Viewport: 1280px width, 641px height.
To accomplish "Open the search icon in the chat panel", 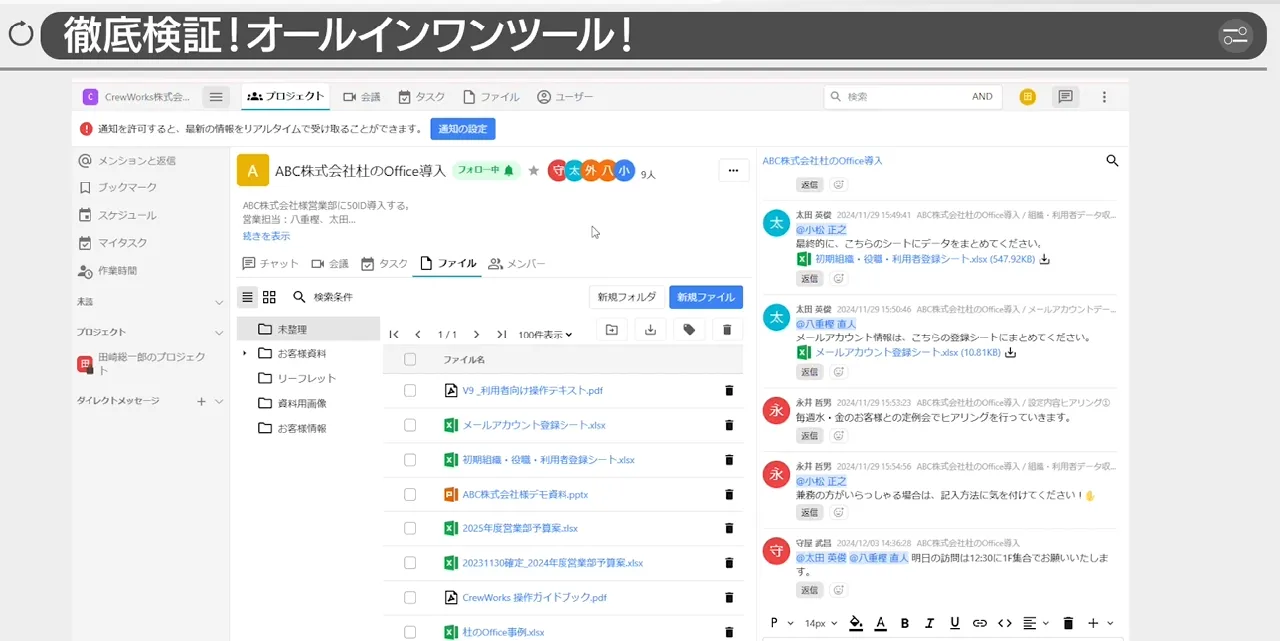I will point(1112,160).
